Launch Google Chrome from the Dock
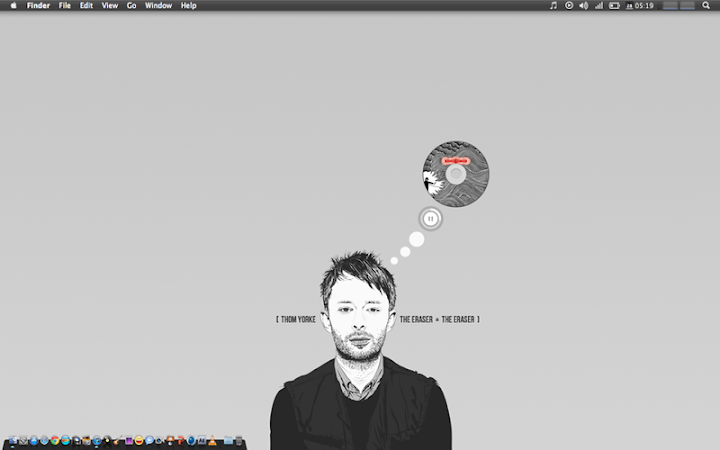 pos(55,440)
